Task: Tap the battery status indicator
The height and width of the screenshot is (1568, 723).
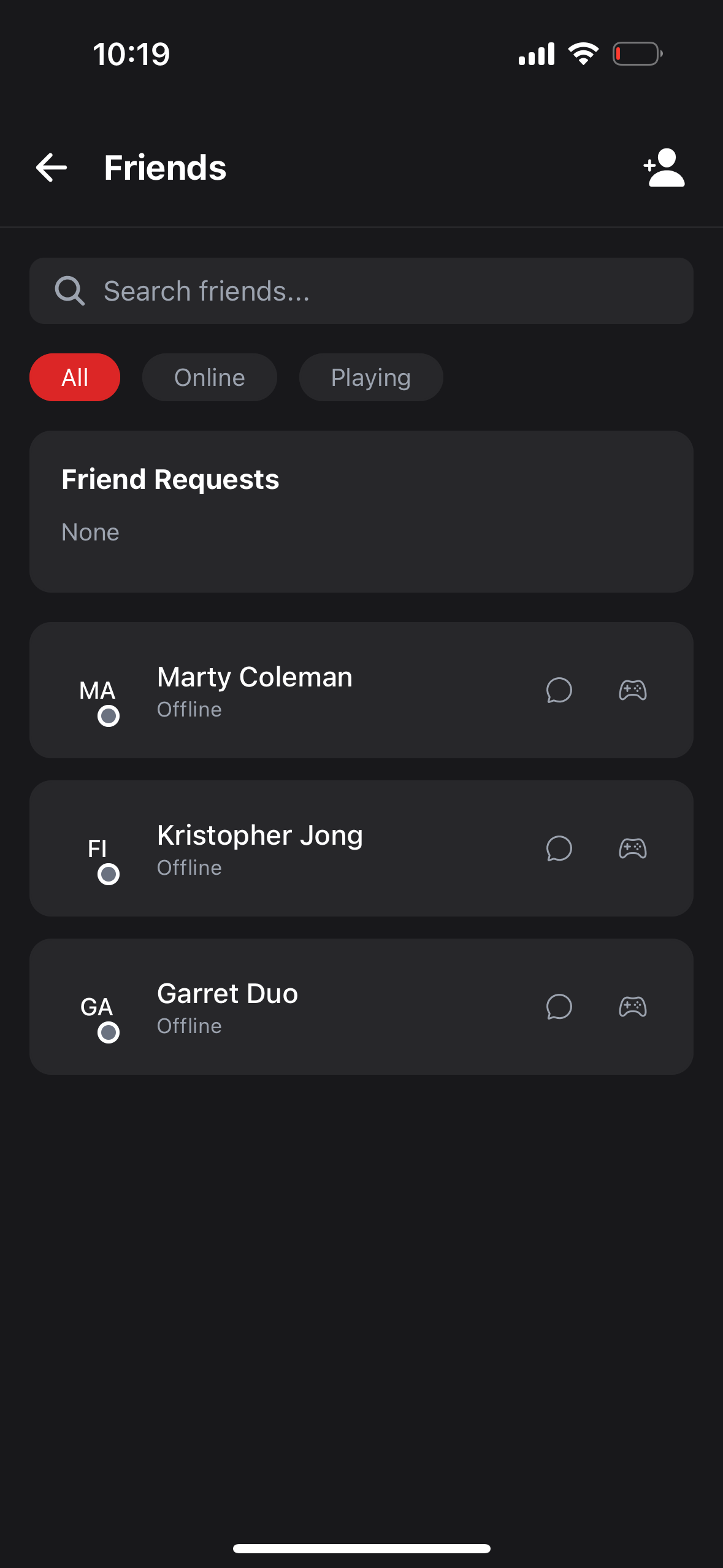Action: [x=637, y=54]
